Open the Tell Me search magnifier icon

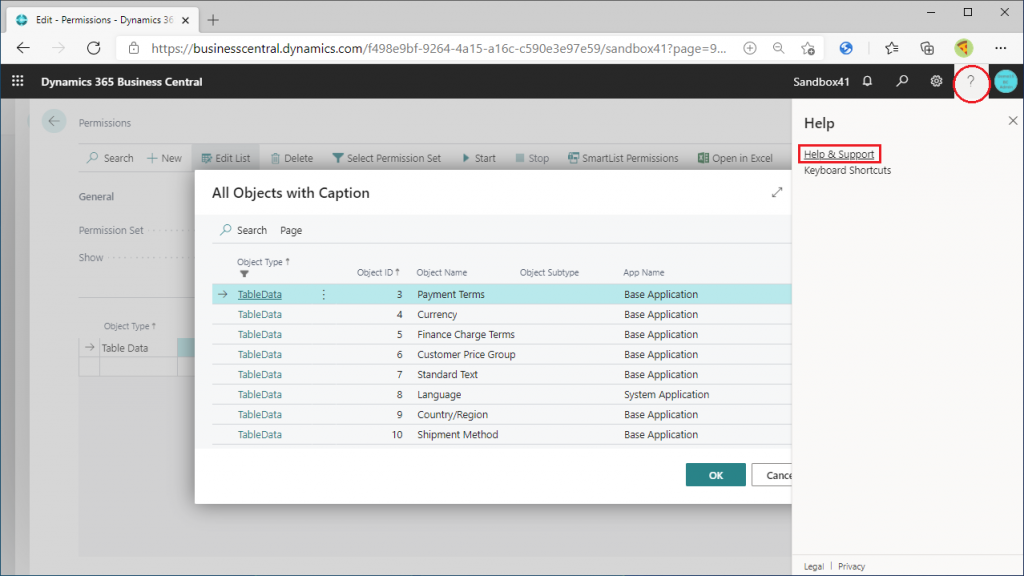click(x=902, y=81)
